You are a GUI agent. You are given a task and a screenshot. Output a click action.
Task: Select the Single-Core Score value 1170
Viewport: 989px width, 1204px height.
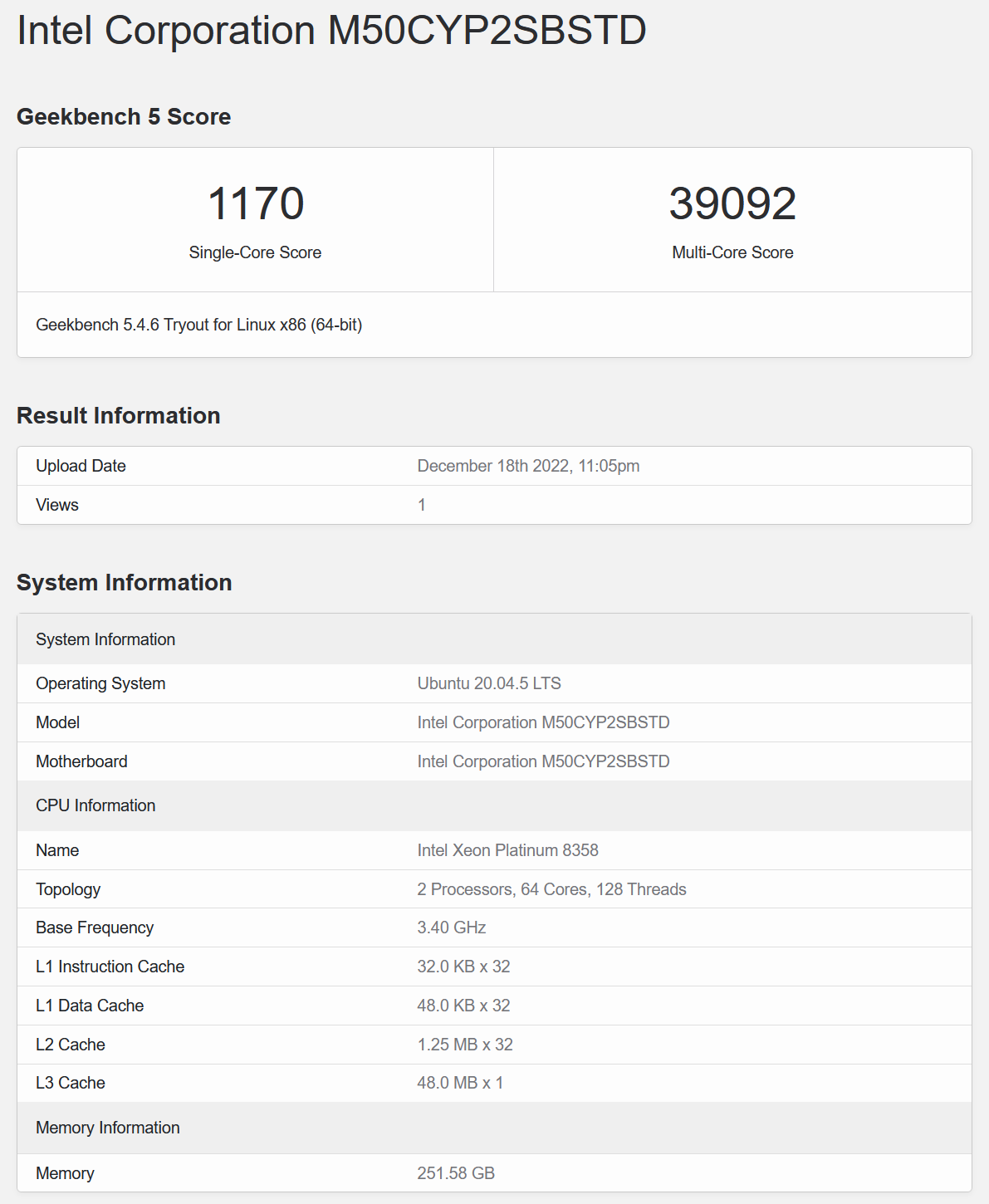pos(256,202)
